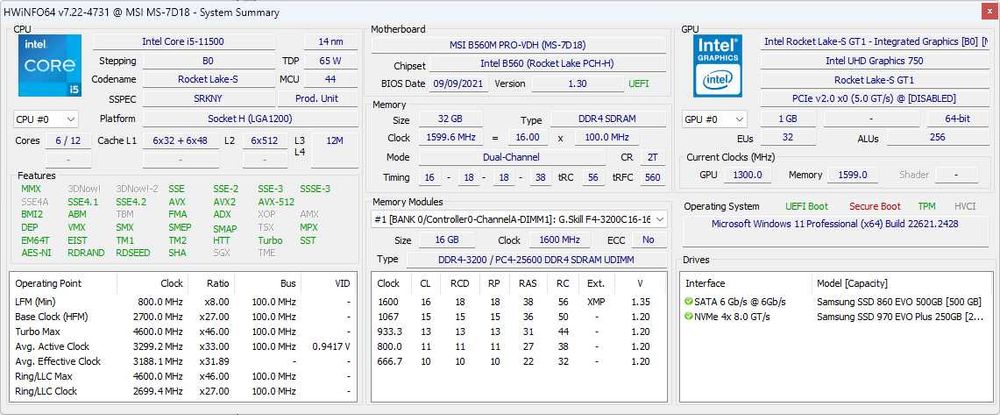Click the BIOS date 09/09/2021 field
1000x415 pixels.
459,84
